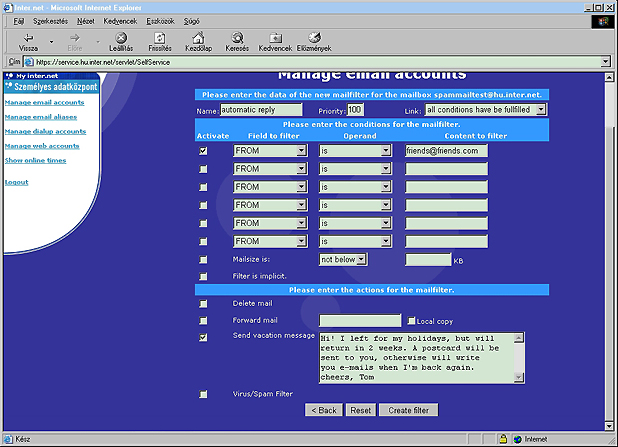
Task: Click the Leállítás stop icon
Action: (121, 37)
